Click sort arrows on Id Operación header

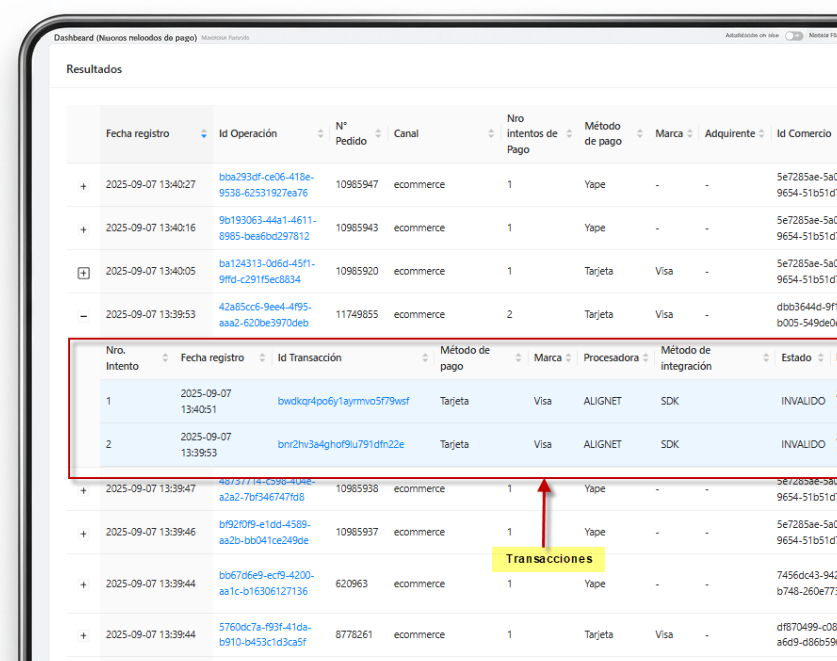pyautogui.click(x=325, y=134)
